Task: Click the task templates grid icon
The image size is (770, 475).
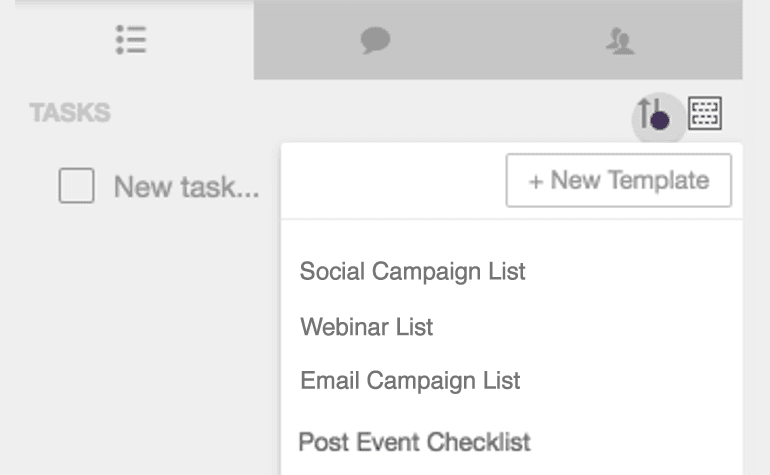Action: pyautogui.click(x=705, y=113)
